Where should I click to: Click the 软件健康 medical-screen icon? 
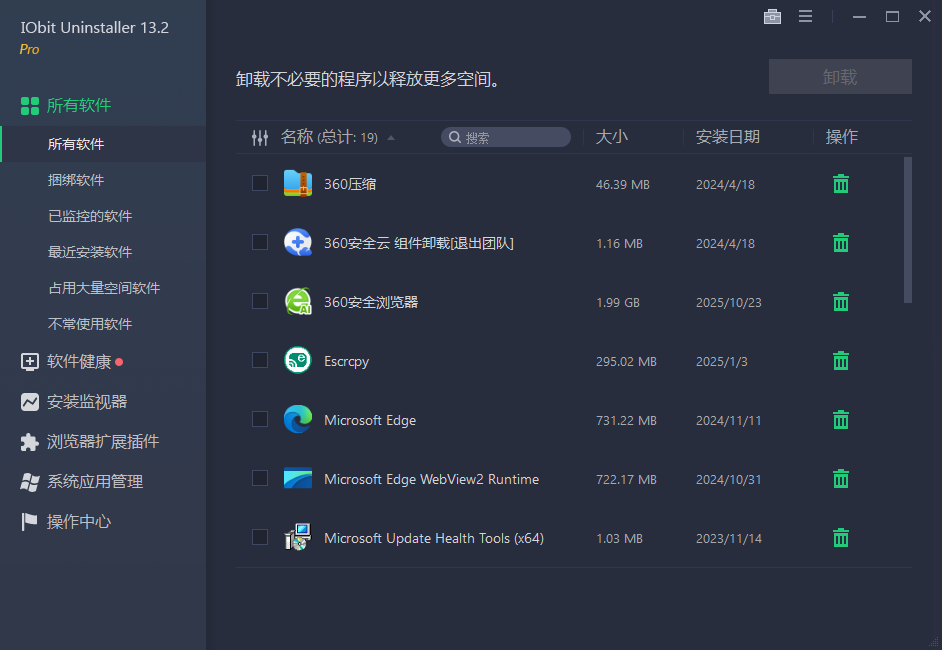[x=29, y=362]
